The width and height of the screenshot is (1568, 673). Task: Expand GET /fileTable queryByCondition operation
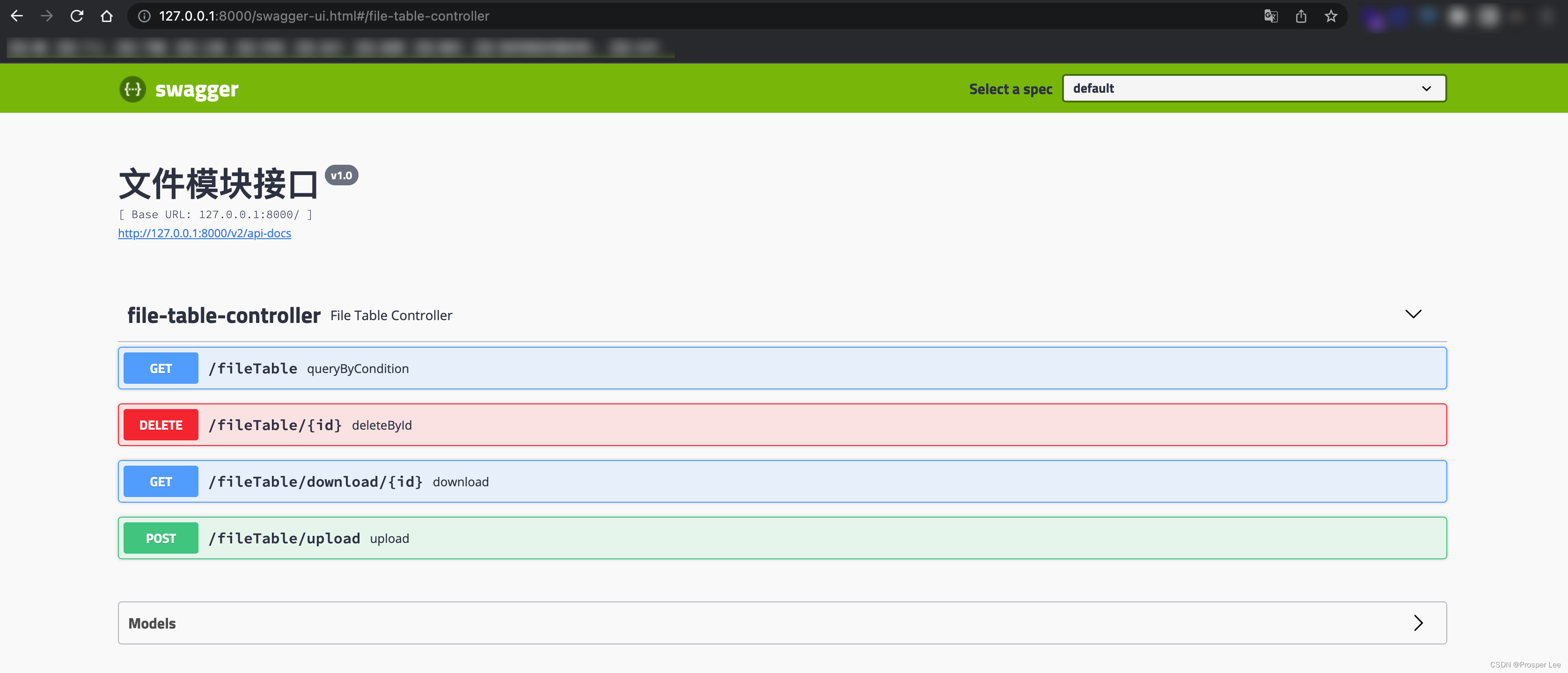point(782,368)
